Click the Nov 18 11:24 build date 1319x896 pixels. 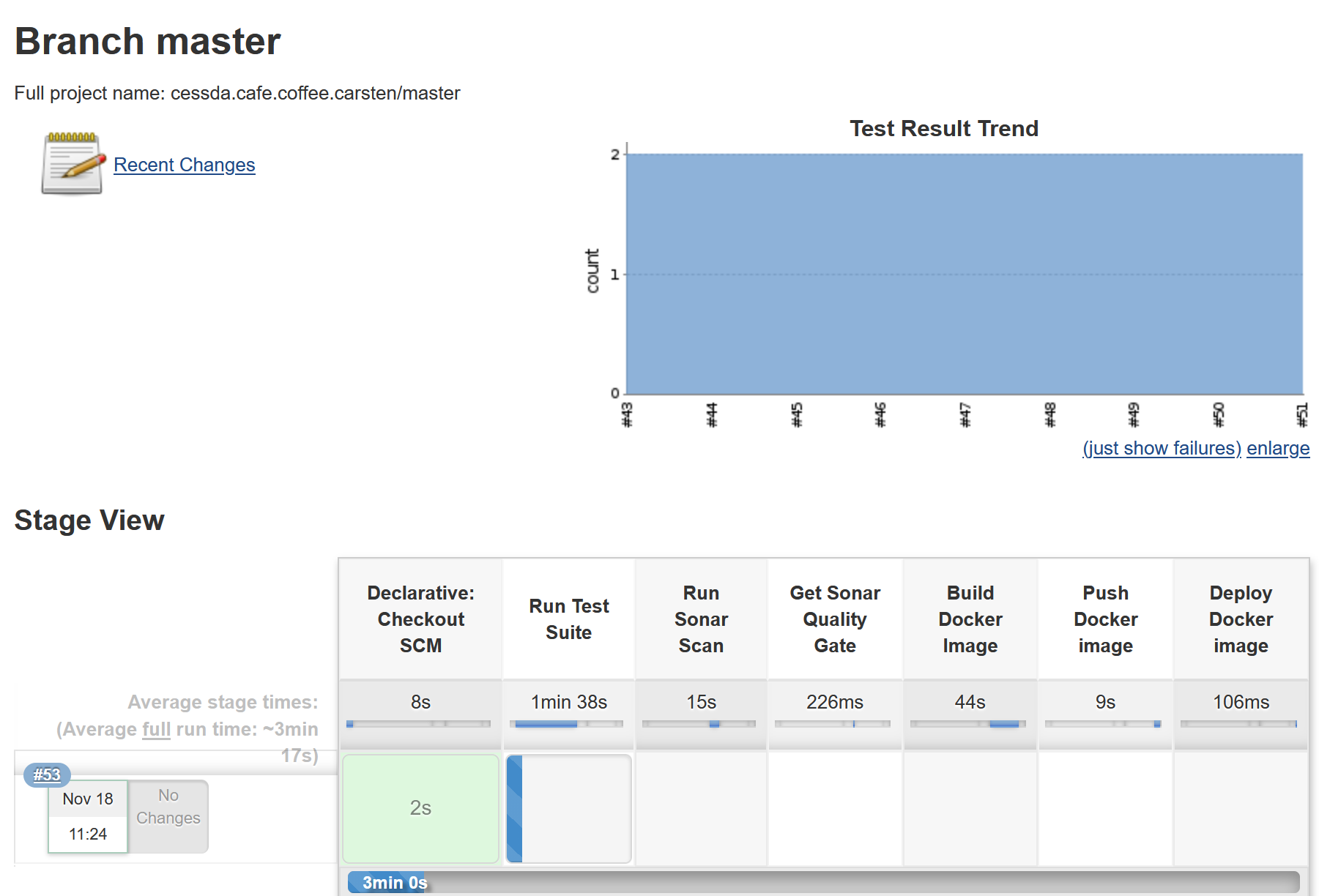[88, 816]
